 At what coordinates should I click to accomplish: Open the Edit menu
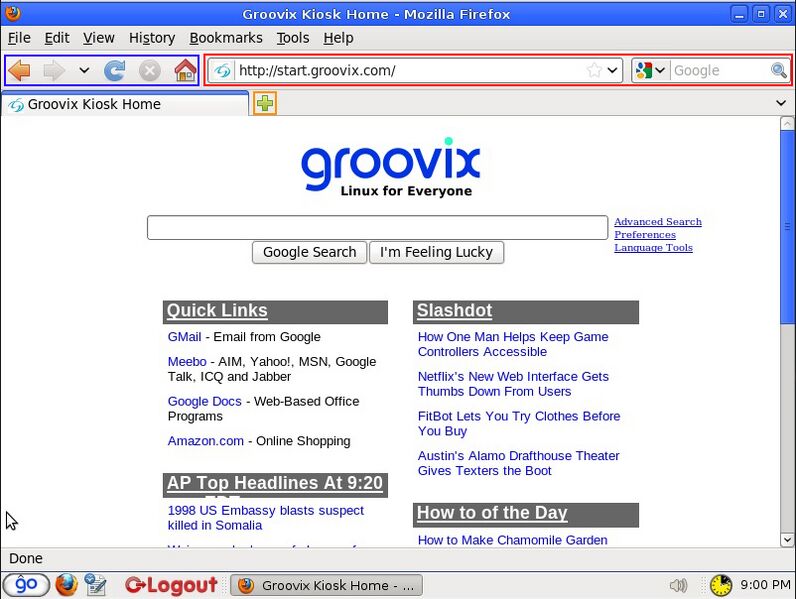57,38
